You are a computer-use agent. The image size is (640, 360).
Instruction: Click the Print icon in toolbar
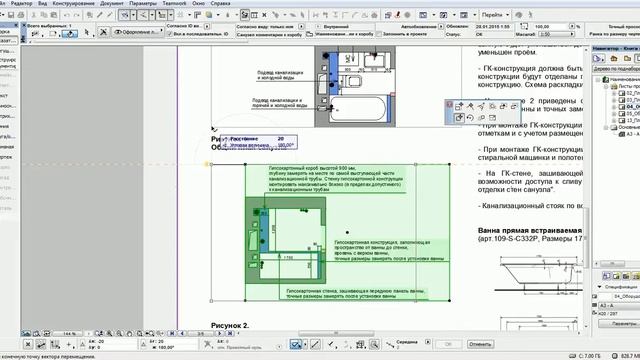coord(21,15)
